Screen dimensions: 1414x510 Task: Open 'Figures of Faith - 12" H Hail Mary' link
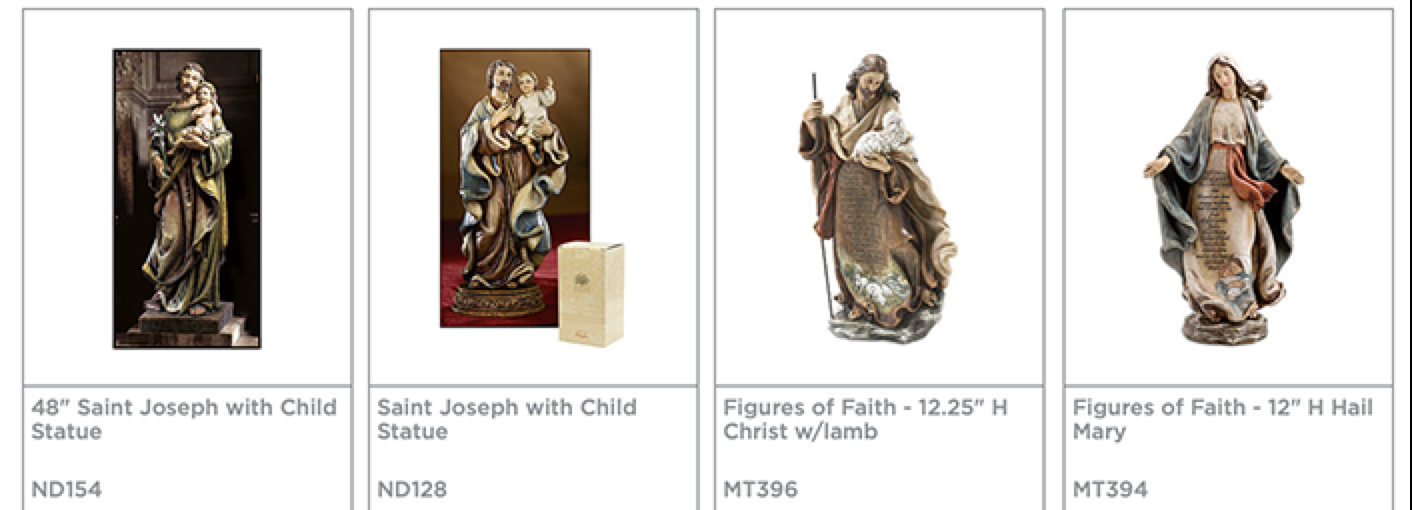pyautogui.click(x=1223, y=419)
